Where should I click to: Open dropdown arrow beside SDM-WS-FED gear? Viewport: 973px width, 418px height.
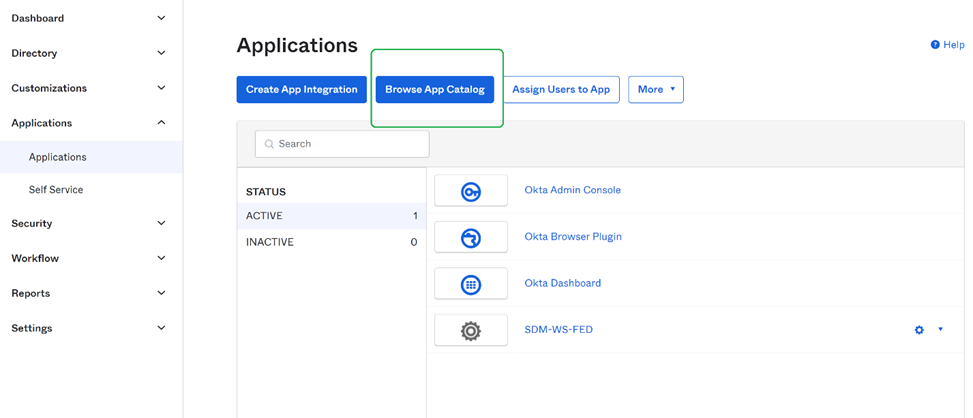[940, 329]
